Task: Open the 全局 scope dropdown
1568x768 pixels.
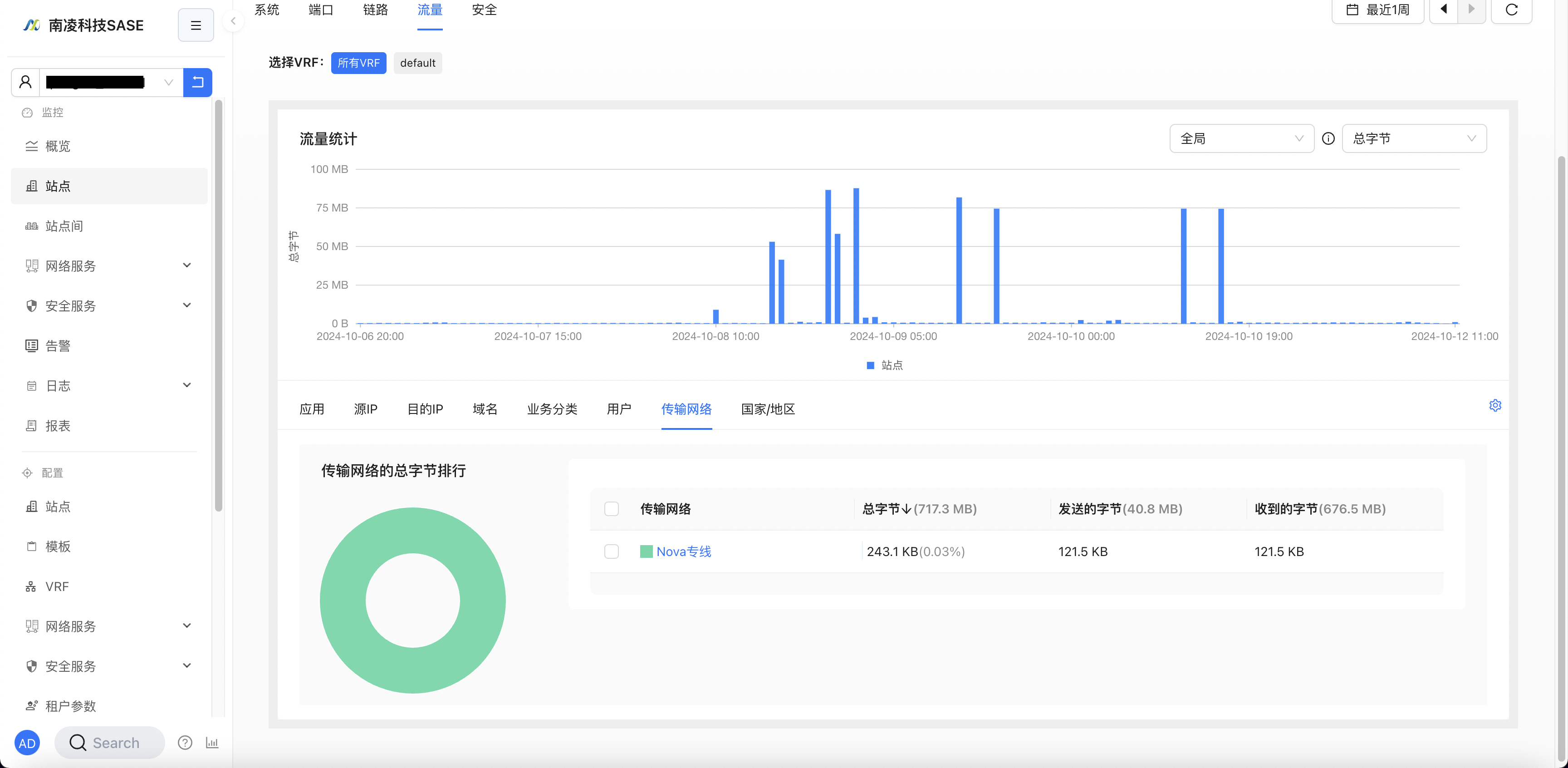Action: (1242, 139)
